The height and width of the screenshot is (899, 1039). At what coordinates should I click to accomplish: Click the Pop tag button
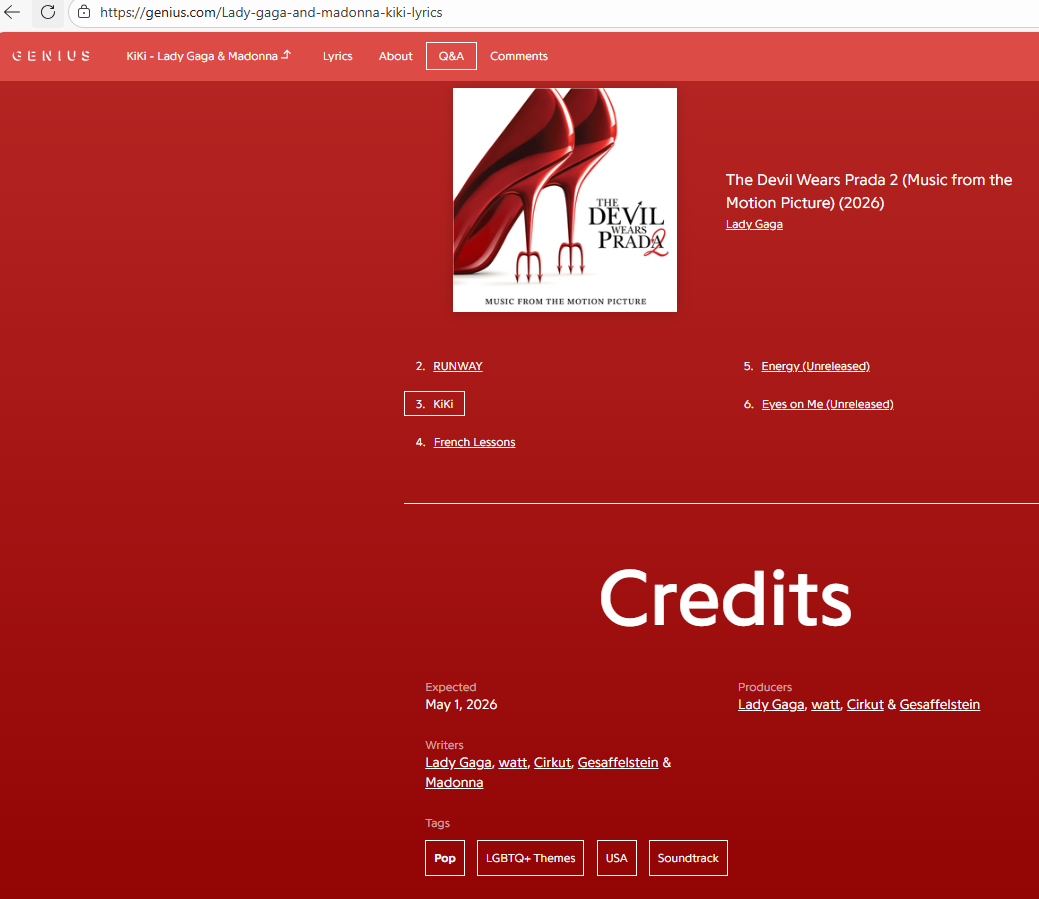point(445,858)
